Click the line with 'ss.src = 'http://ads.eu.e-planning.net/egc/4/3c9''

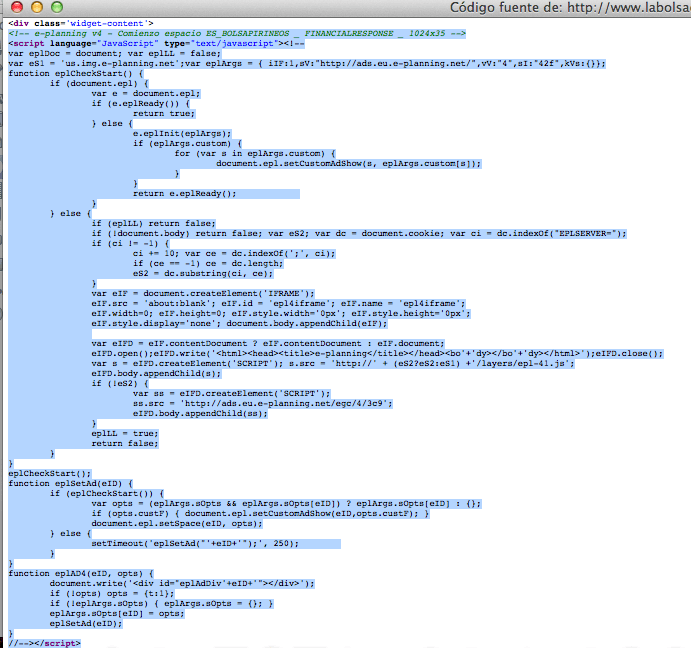(x=263, y=403)
